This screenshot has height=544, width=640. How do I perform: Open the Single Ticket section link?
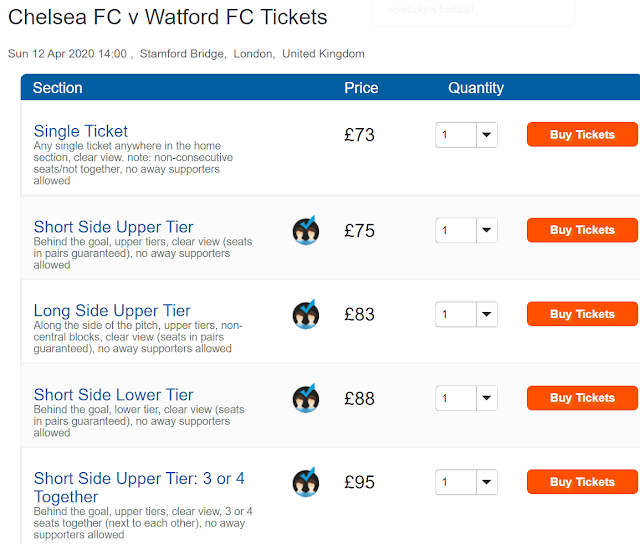click(81, 131)
